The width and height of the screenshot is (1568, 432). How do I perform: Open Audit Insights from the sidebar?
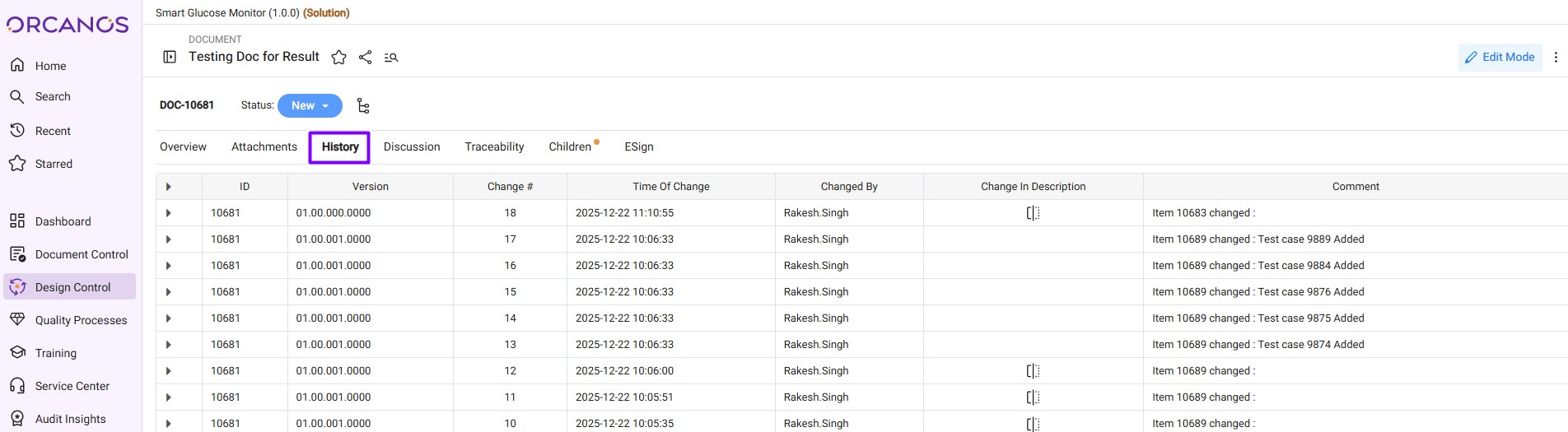[x=70, y=419]
